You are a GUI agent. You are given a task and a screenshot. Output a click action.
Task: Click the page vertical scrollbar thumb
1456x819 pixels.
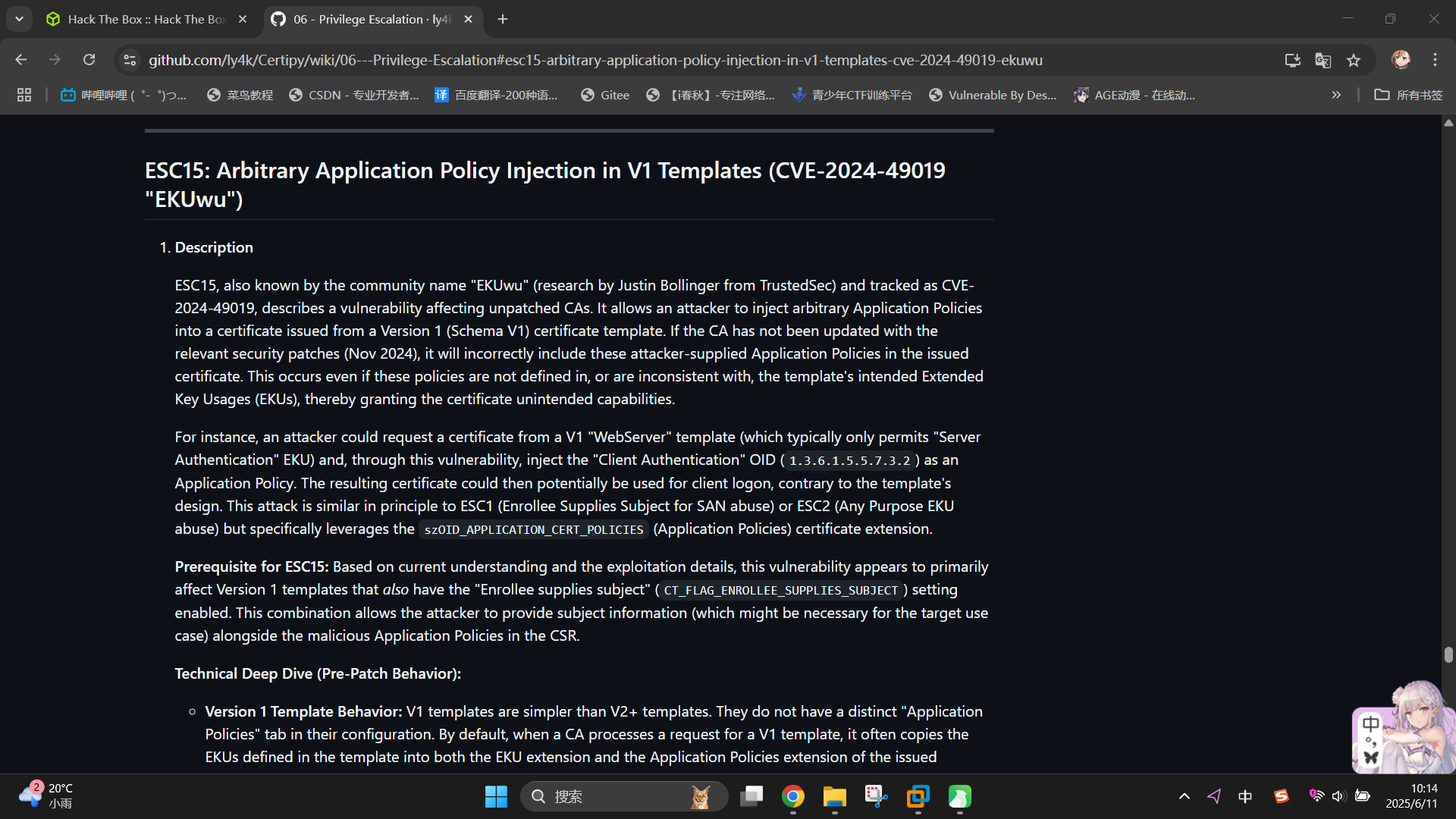click(1448, 654)
